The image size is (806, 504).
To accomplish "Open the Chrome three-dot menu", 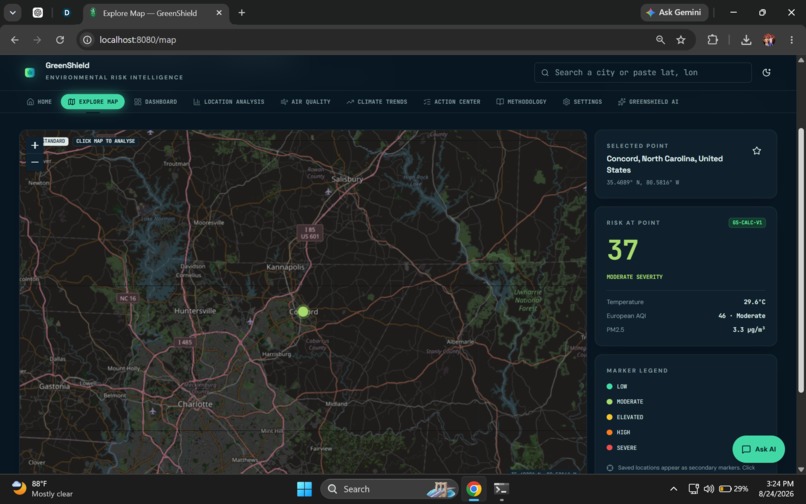I will (x=792, y=40).
